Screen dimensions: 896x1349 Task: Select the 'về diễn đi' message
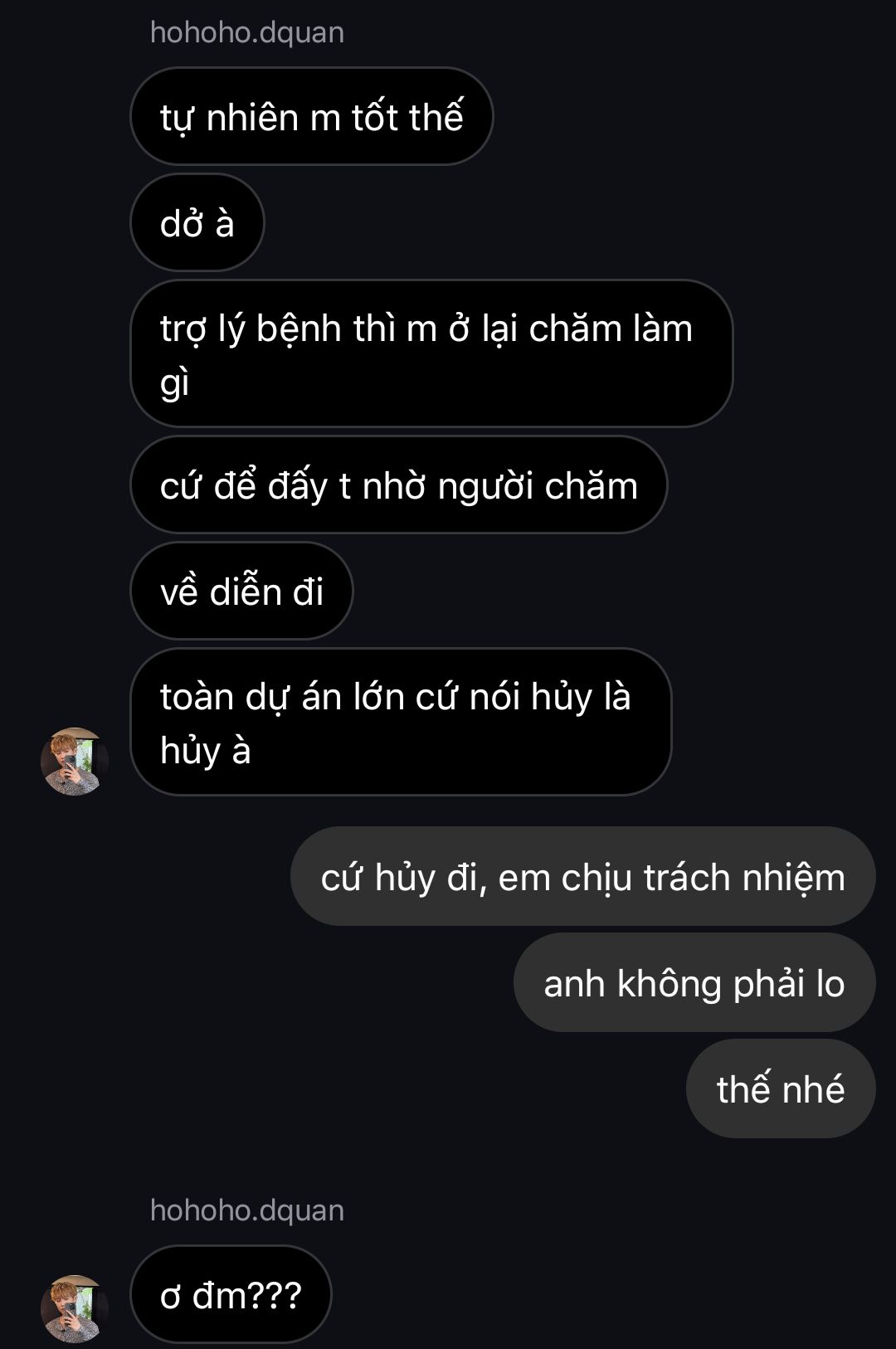(x=241, y=591)
